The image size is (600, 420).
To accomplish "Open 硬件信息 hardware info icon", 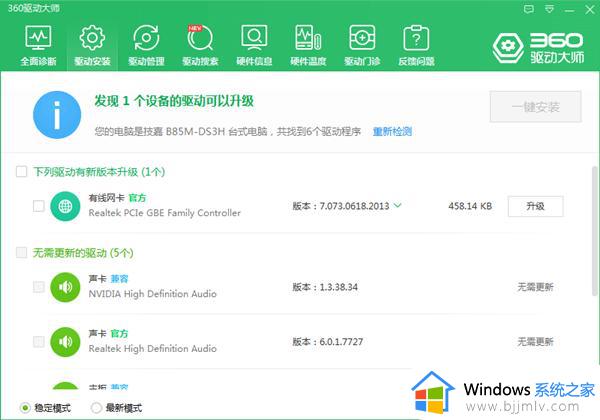I will [x=254, y=37].
